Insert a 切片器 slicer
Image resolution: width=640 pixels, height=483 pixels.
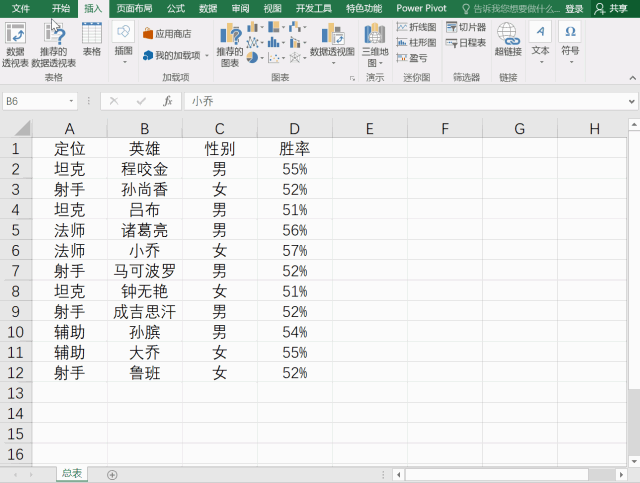click(466, 27)
